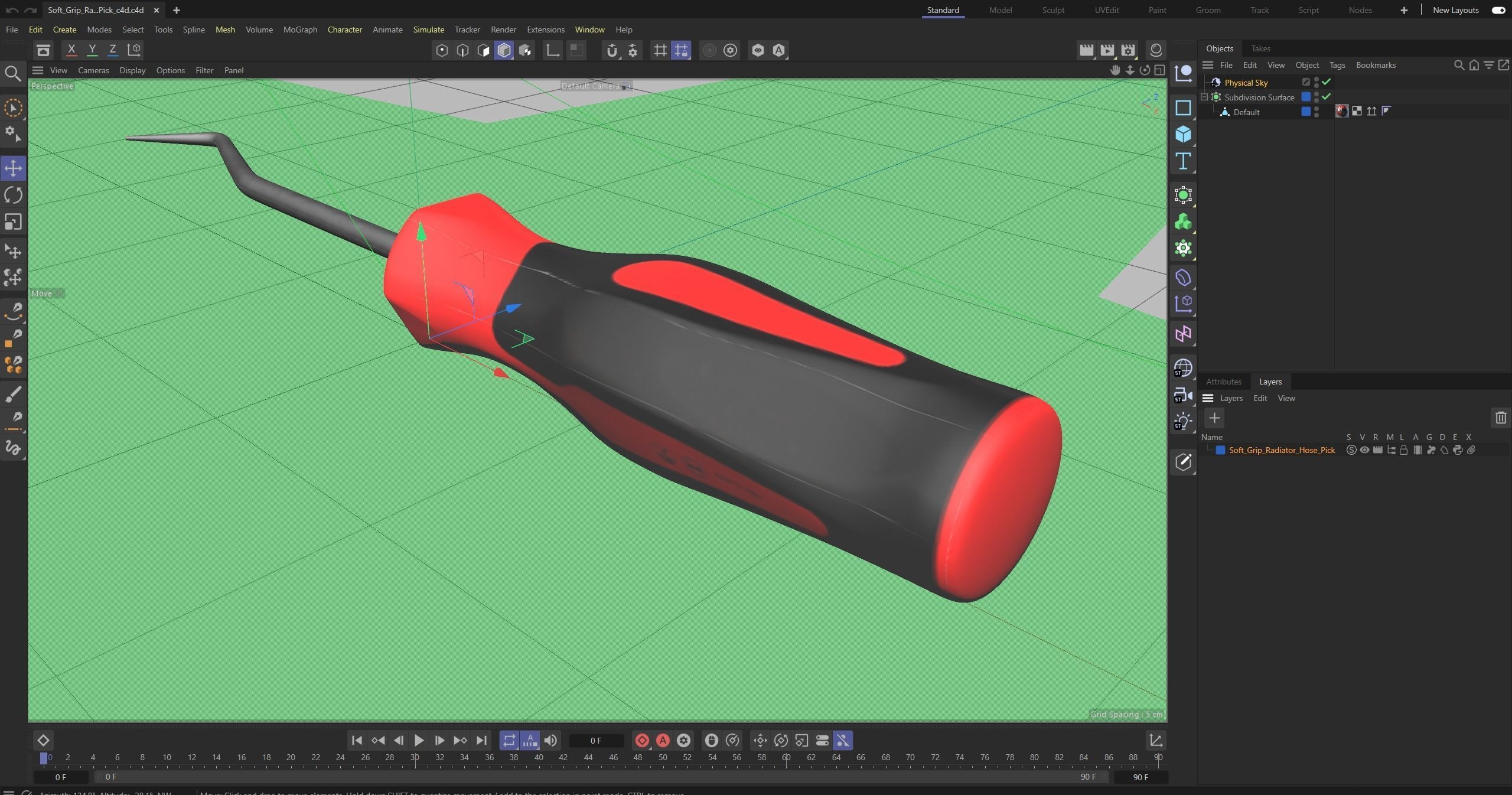Open Layers manager hamburger menu
This screenshot has width=1512, height=795.
1208,398
